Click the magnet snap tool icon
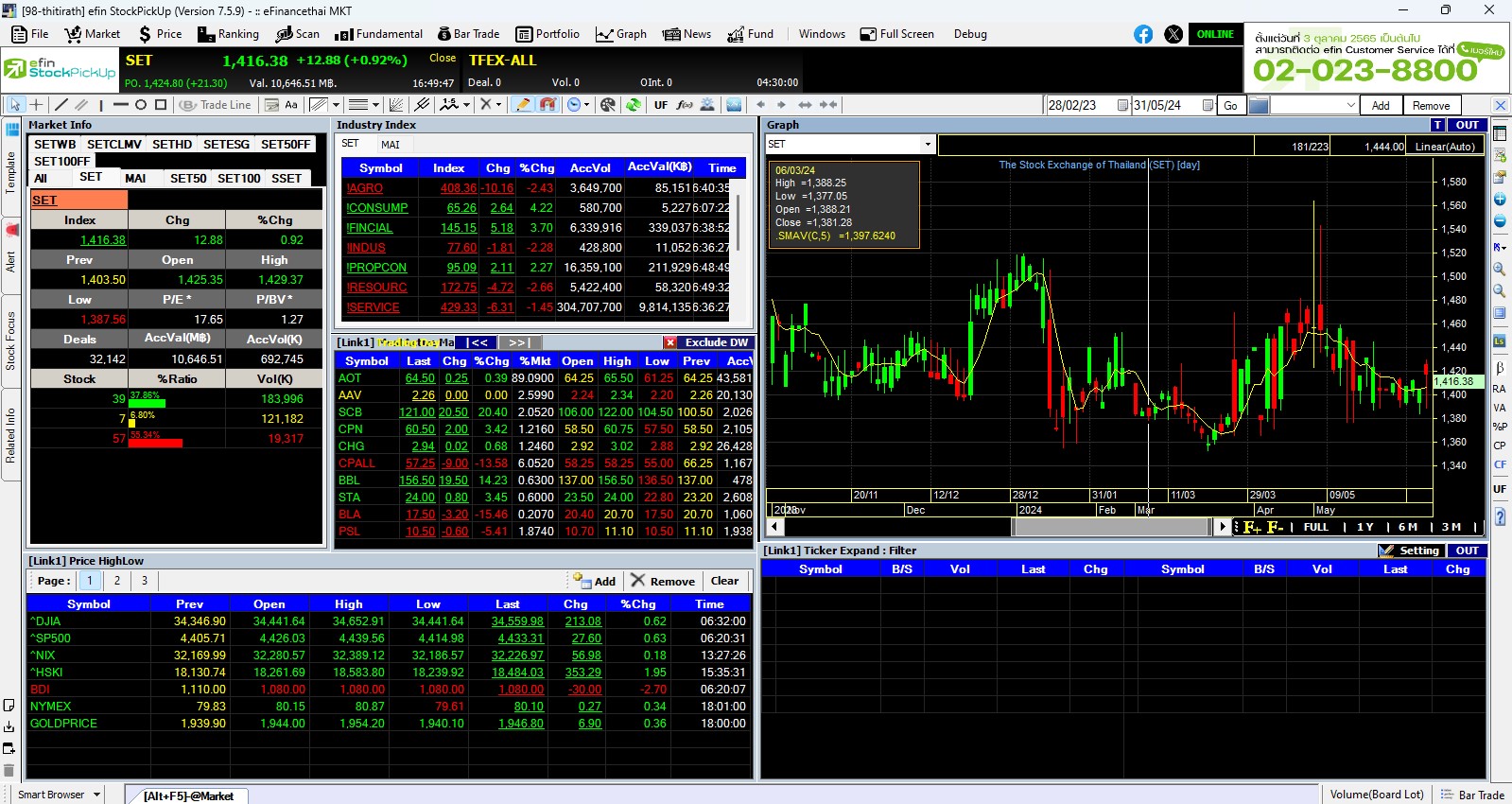1512x804 pixels. click(x=547, y=105)
